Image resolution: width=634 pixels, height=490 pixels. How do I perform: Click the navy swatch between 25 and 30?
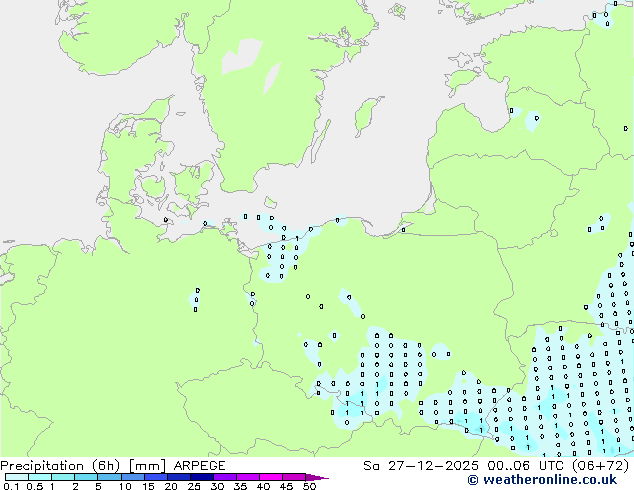pyautogui.click(x=201, y=477)
